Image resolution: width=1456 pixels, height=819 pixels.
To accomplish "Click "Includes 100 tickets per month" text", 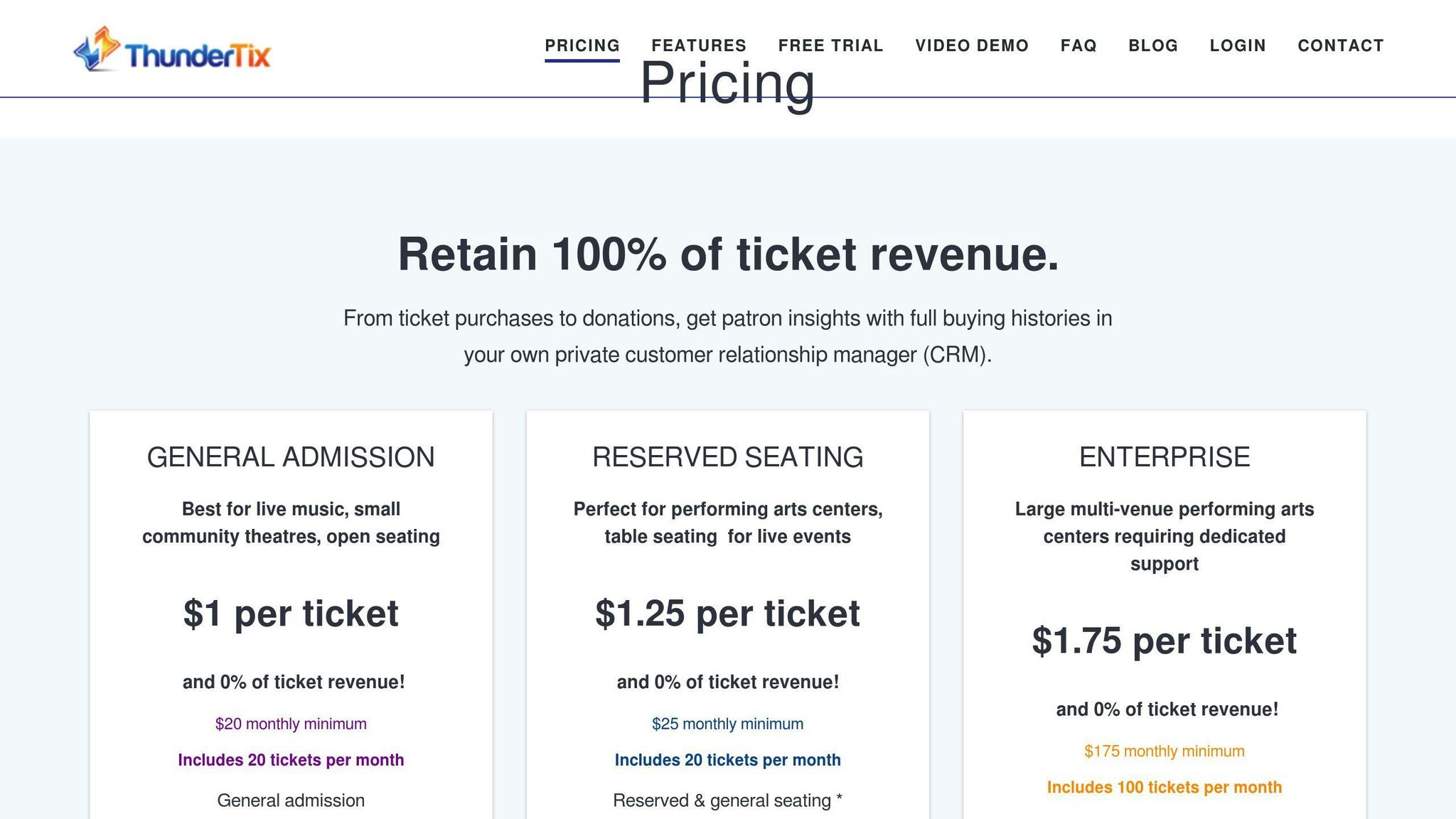I will [1164, 787].
